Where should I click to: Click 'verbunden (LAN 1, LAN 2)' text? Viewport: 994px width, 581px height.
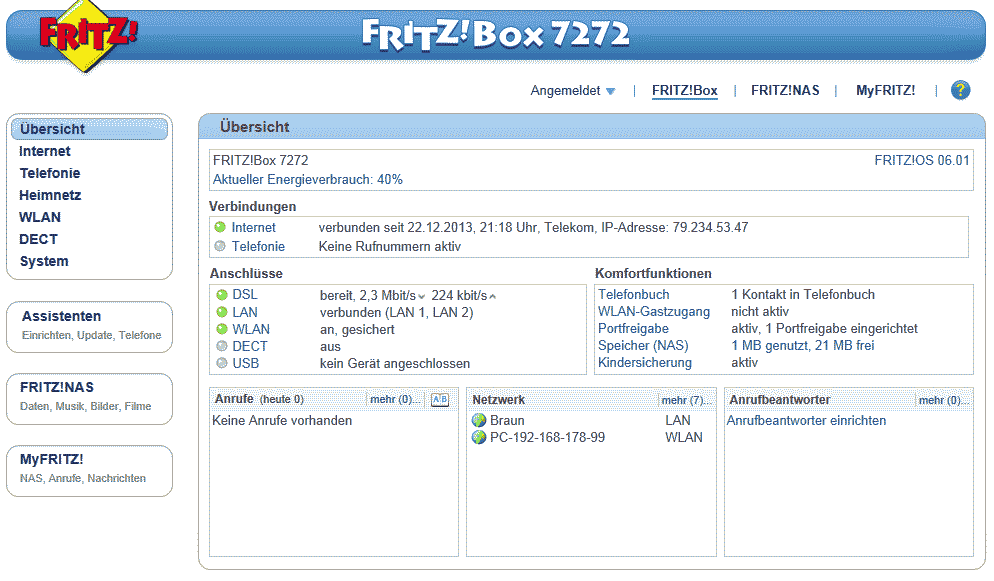pyautogui.click(x=396, y=312)
